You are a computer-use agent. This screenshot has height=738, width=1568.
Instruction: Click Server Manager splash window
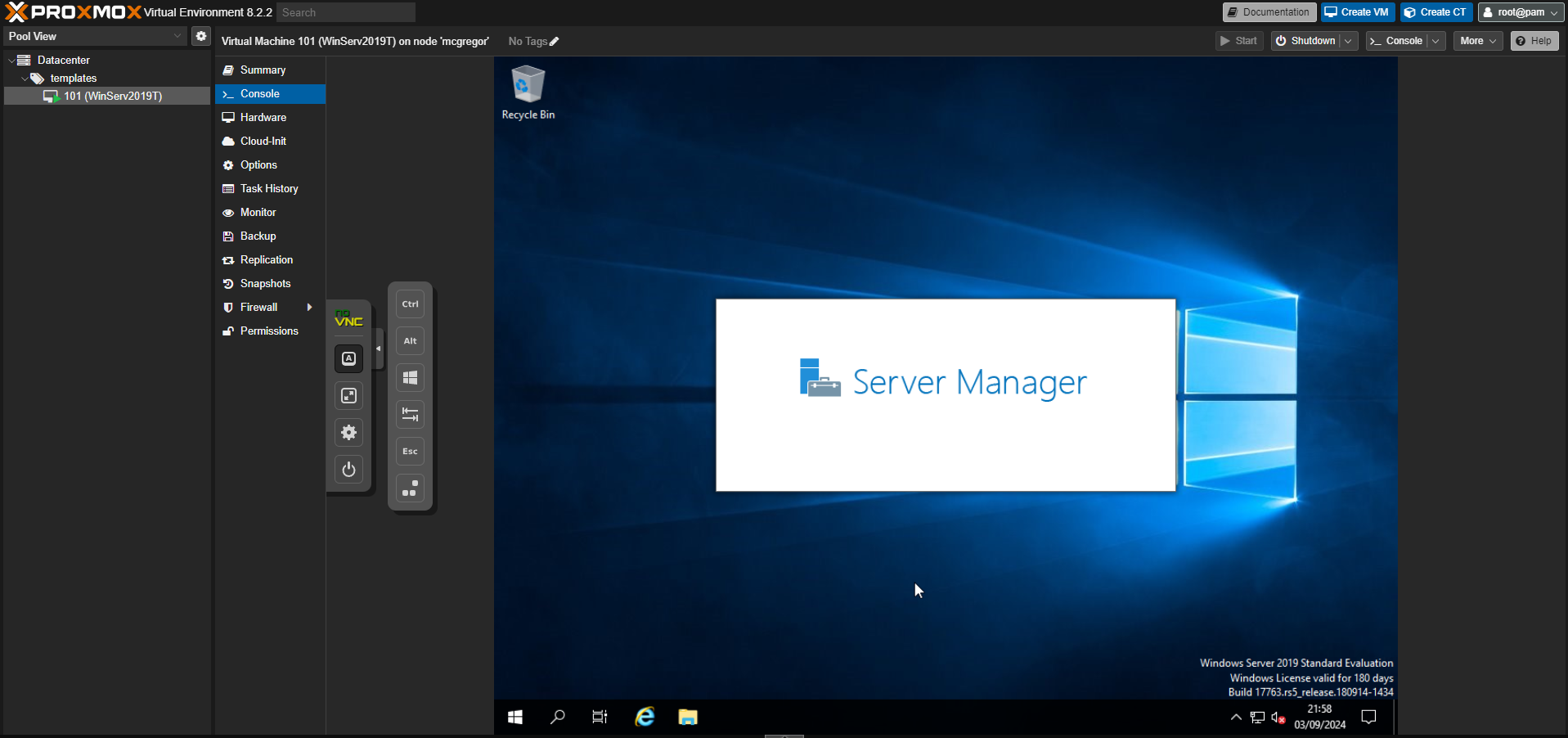tap(946, 395)
